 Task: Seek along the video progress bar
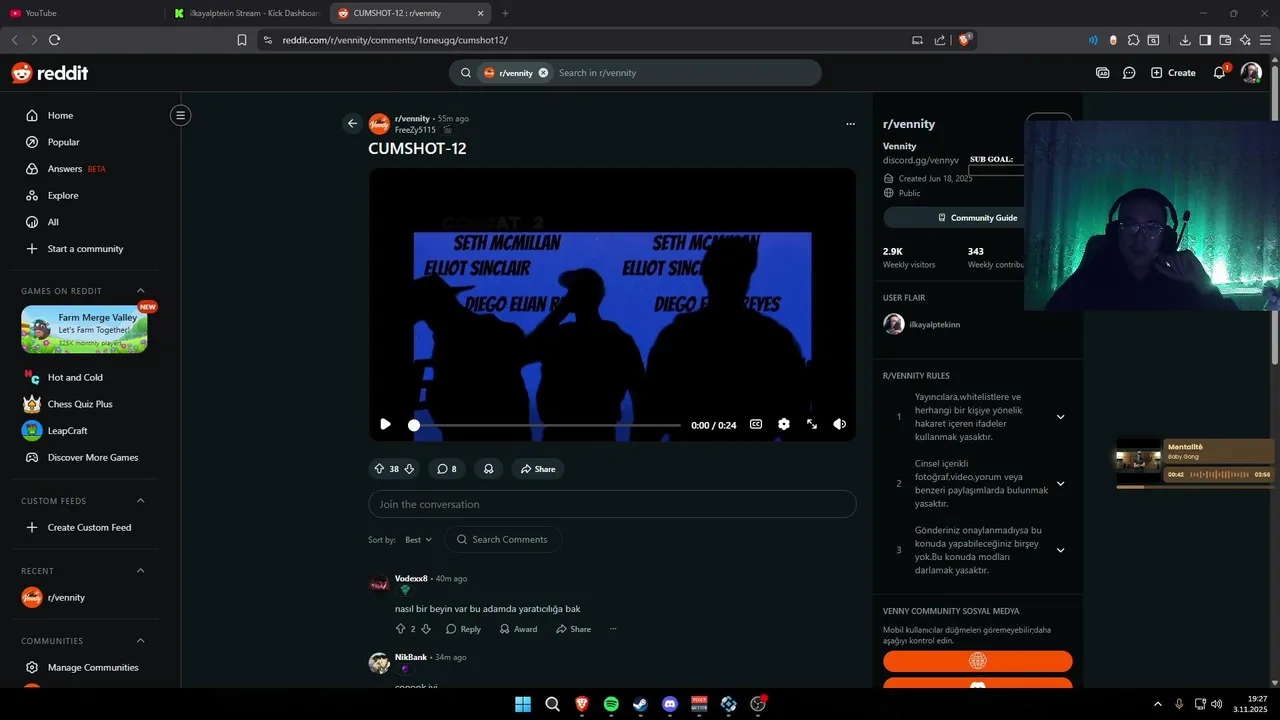(x=545, y=425)
